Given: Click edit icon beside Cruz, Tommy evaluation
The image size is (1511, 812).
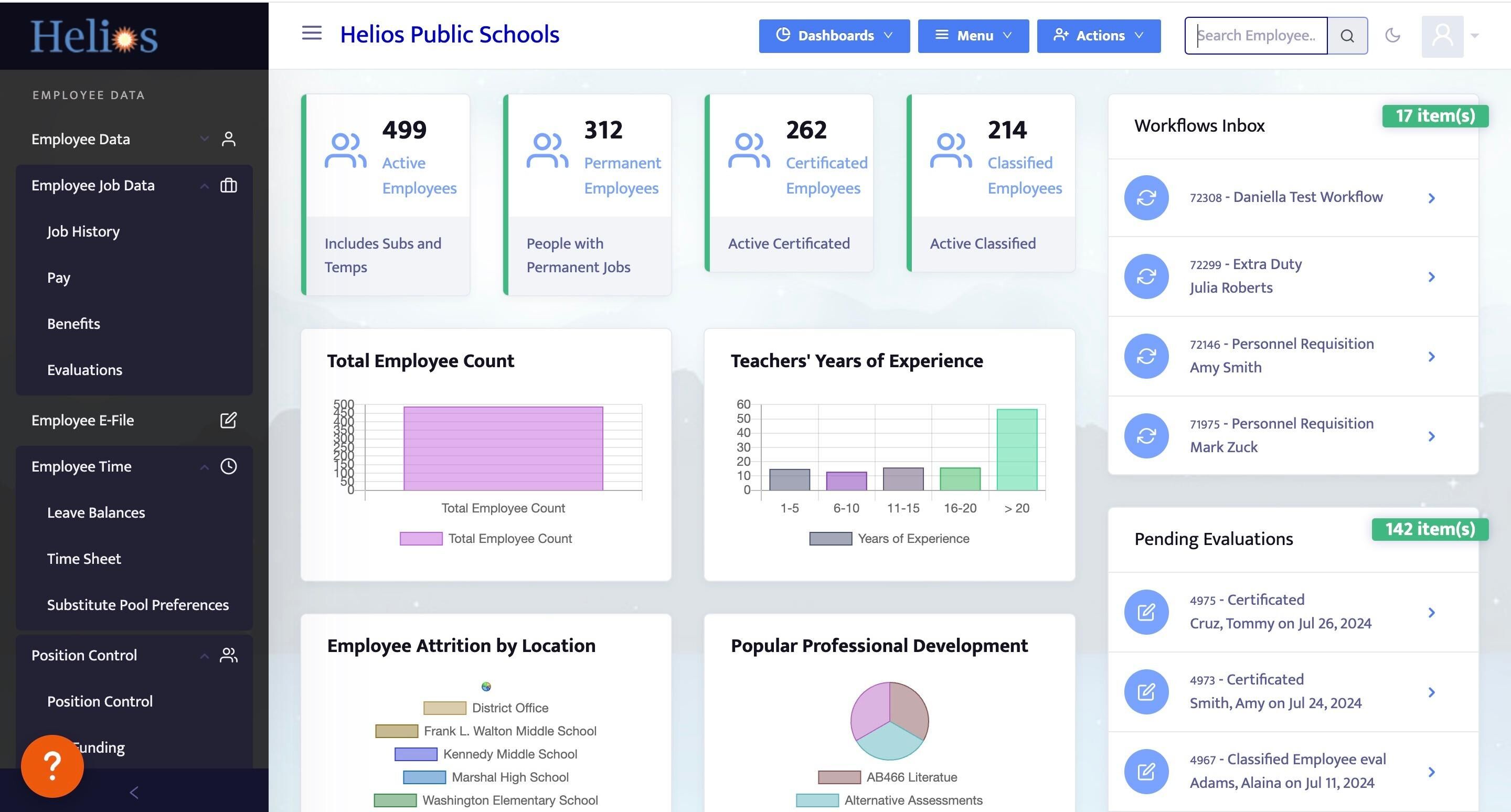Looking at the screenshot, I should pyautogui.click(x=1146, y=612).
